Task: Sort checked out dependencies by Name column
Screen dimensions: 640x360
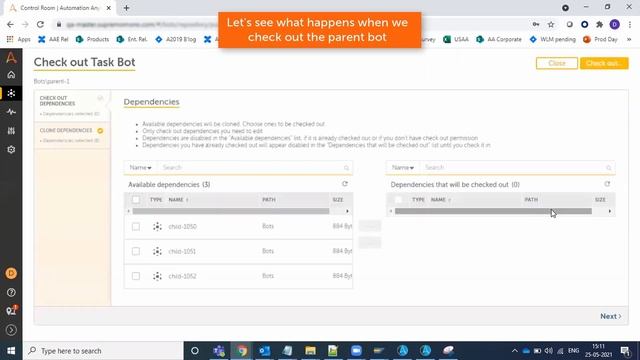Action: [x=441, y=200]
